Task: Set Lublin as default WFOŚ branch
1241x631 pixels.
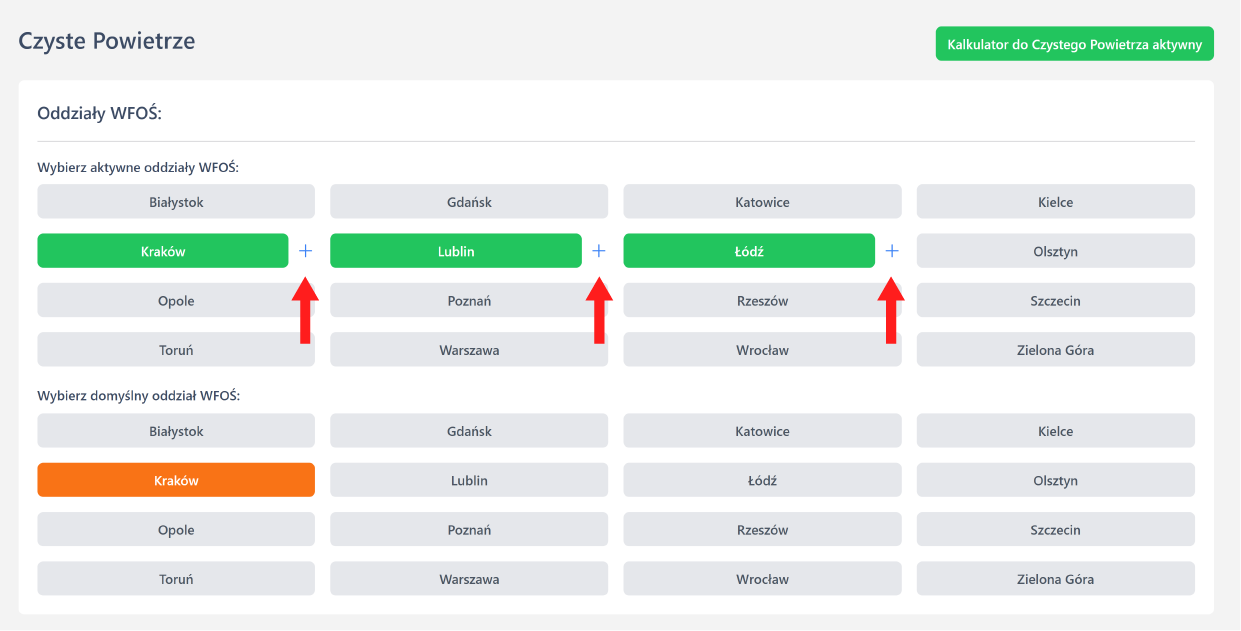Action: [x=469, y=480]
